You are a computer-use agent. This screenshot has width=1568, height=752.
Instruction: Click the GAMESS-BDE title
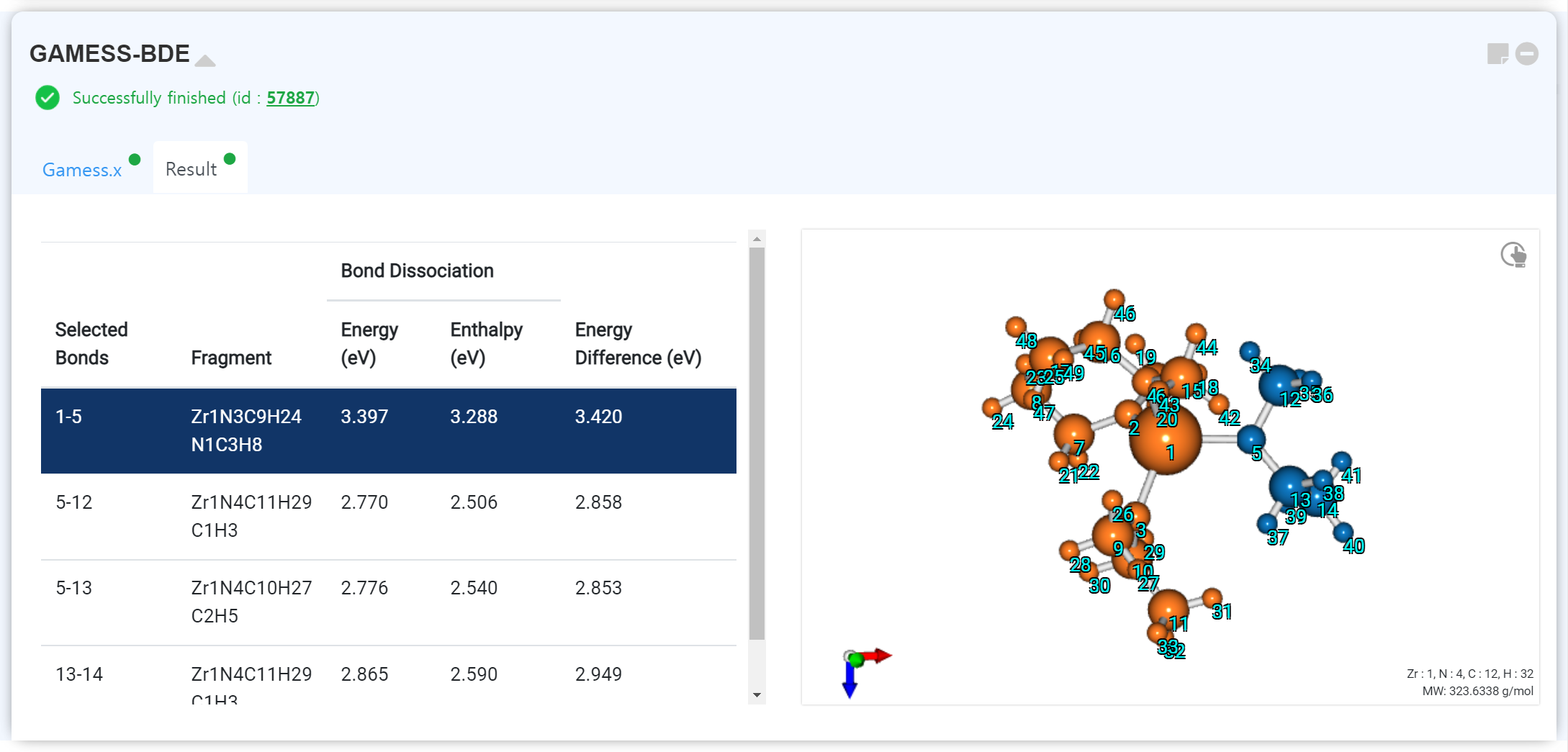pyautogui.click(x=109, y=53)
